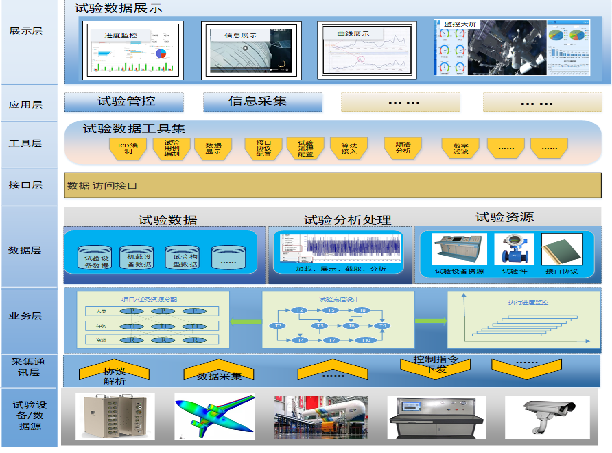Screen dimensions: 612x453
Task: Select the green interface protocol board image
Action: coord(561,249)
